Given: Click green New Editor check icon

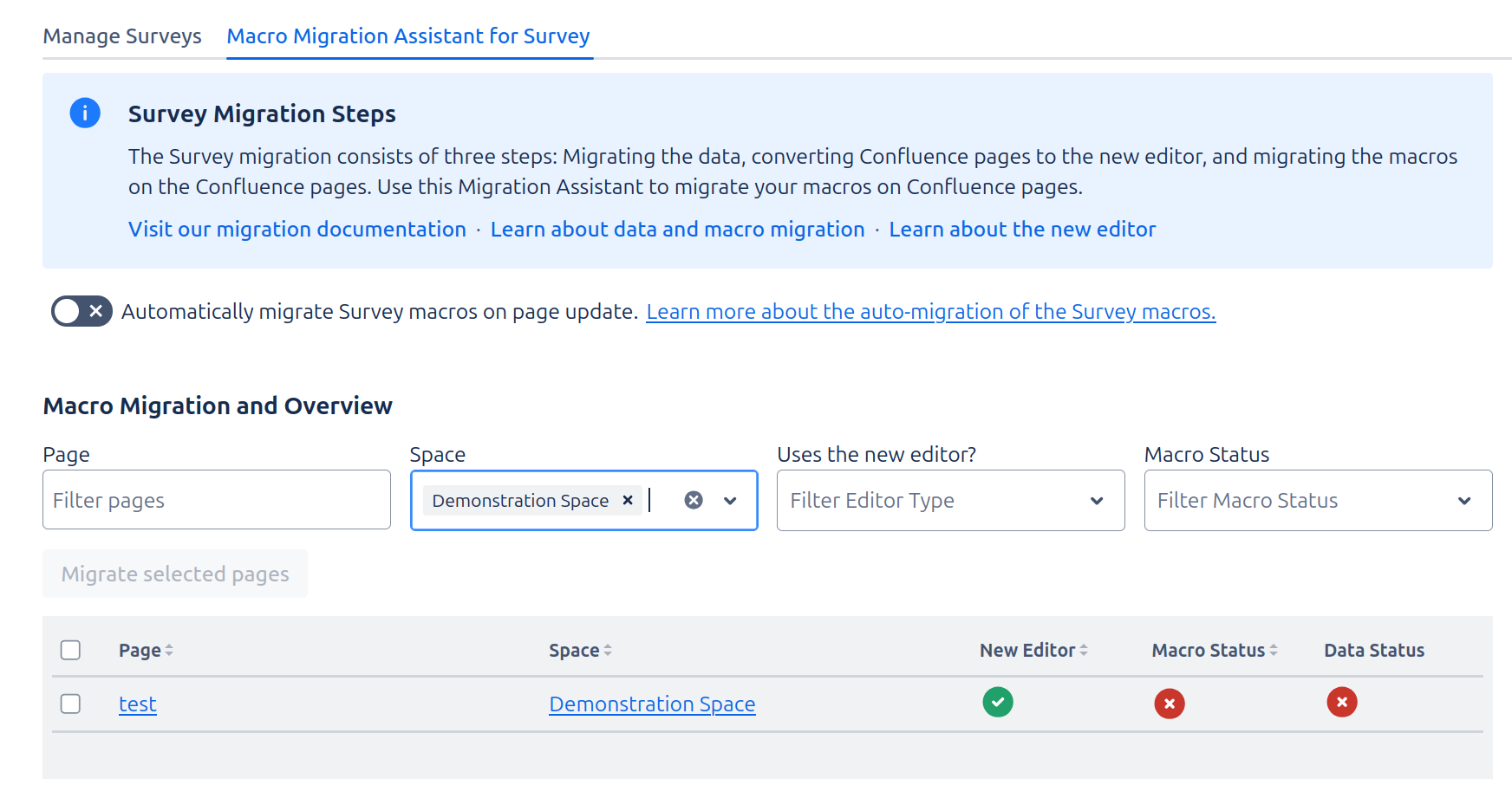Looking at the screenshot, I should [997, 702].
